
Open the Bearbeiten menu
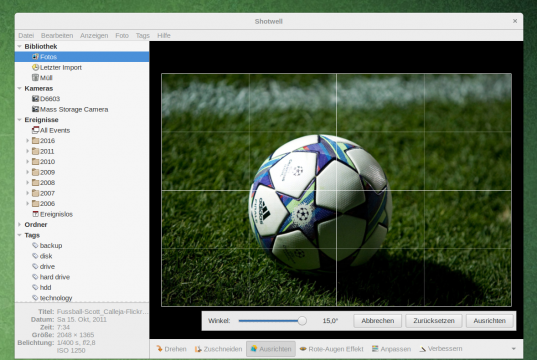(x=57, y=36)
